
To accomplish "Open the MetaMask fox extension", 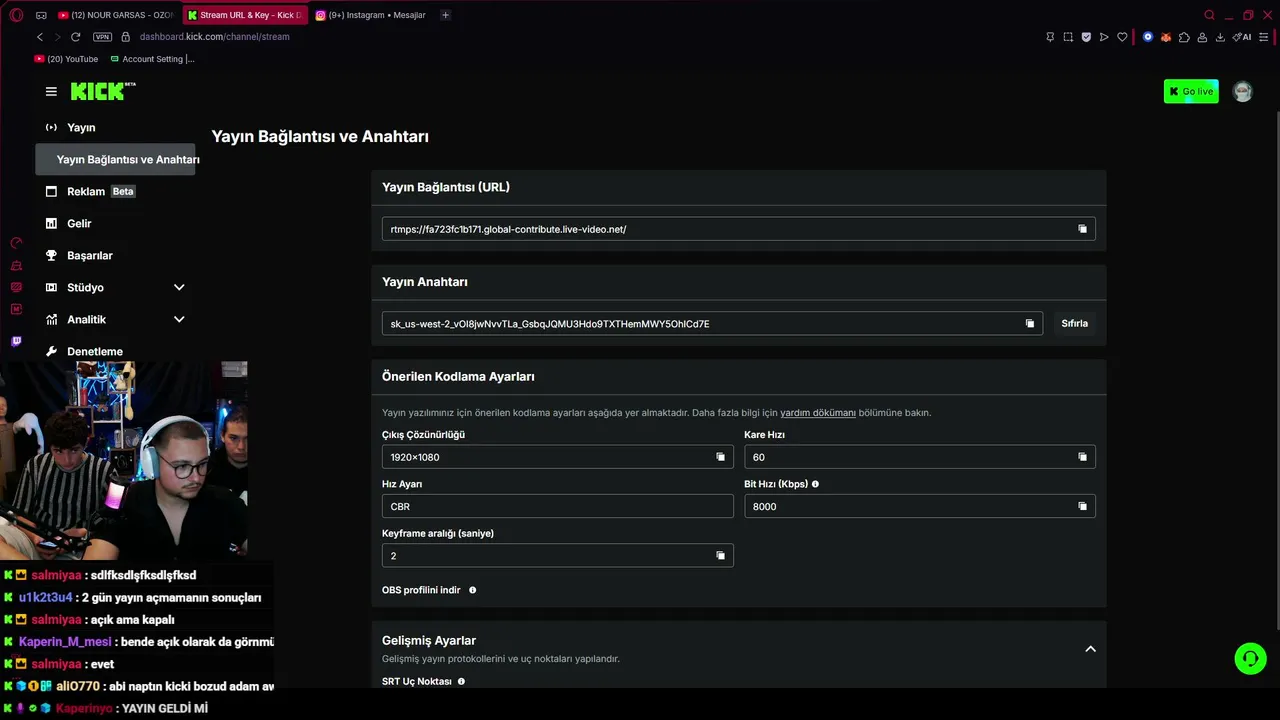I will coord(1165,37).
